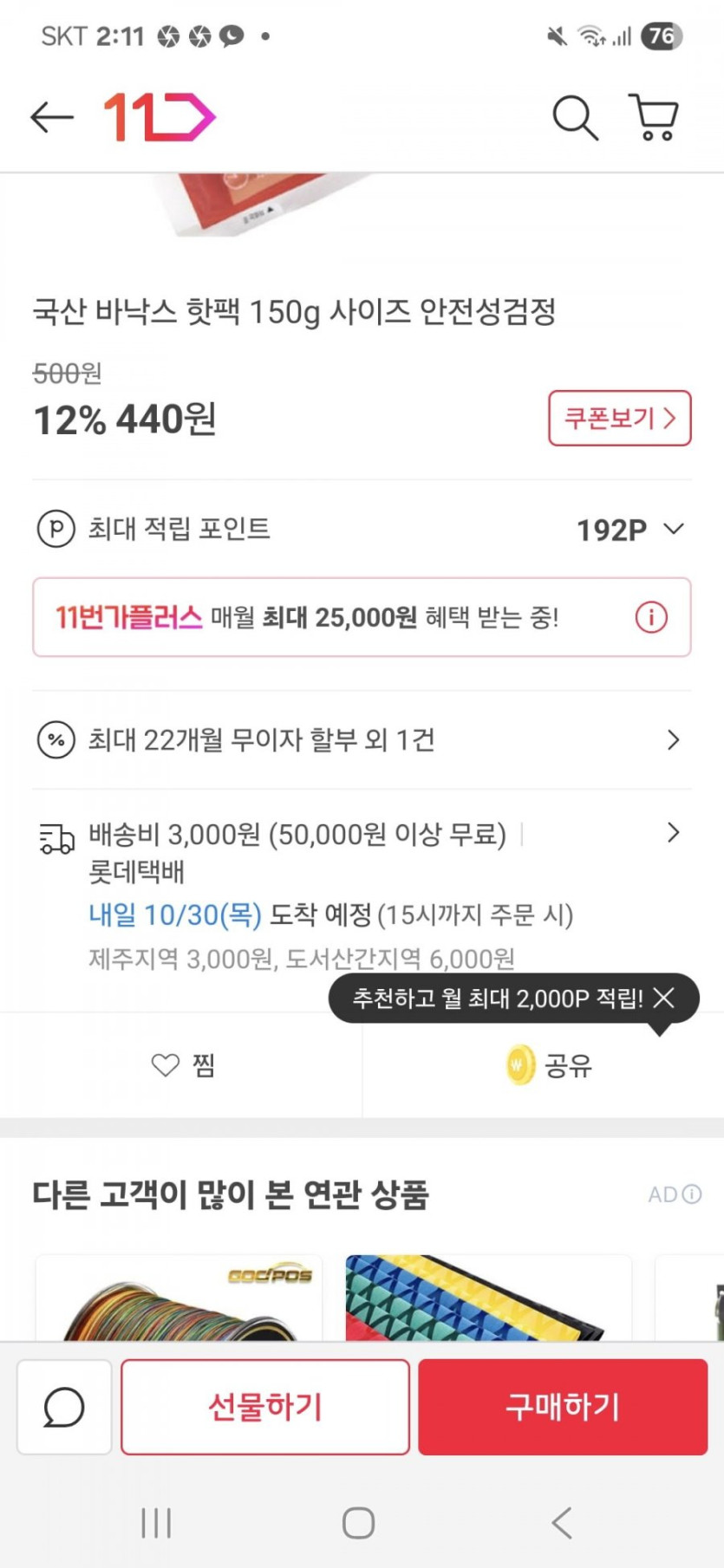724x1568 pixels.
Task: Expand 최대 22개월 무이자 할부 details
Action: [x=673, y=740]
